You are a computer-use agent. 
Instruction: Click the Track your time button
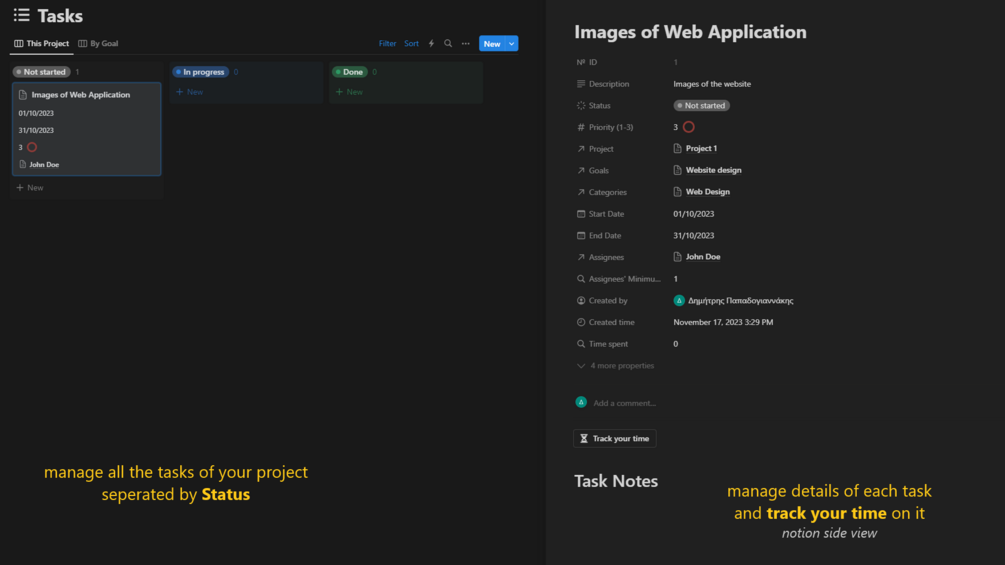(x=614, y=439)
